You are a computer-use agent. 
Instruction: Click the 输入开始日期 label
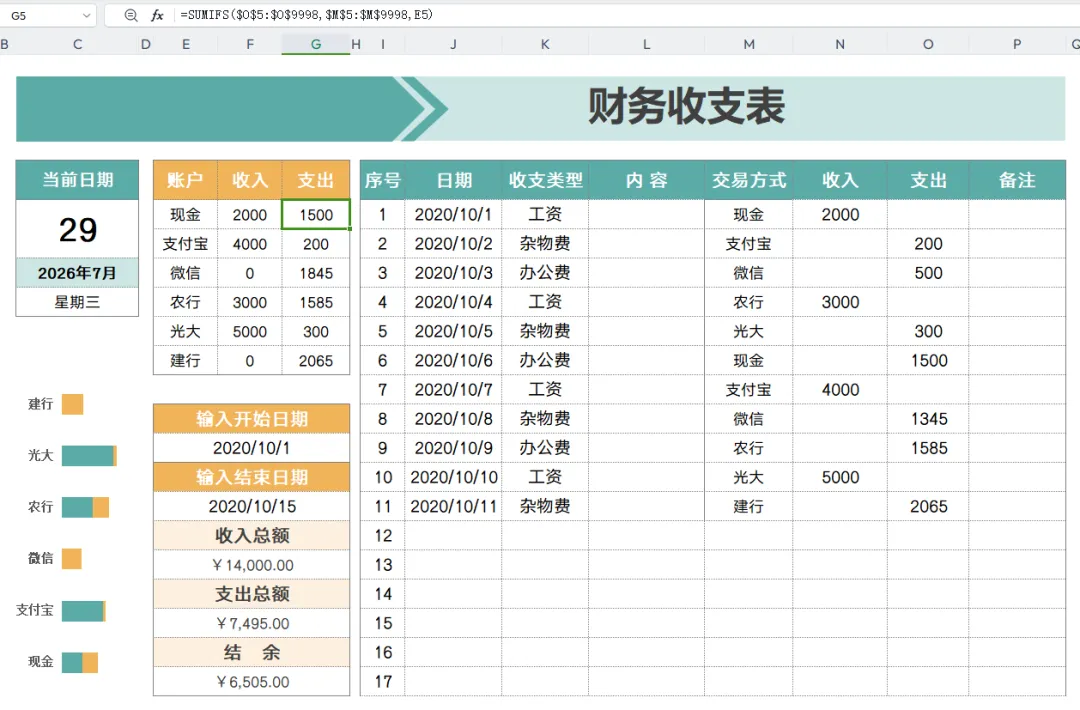pos(251,419)
